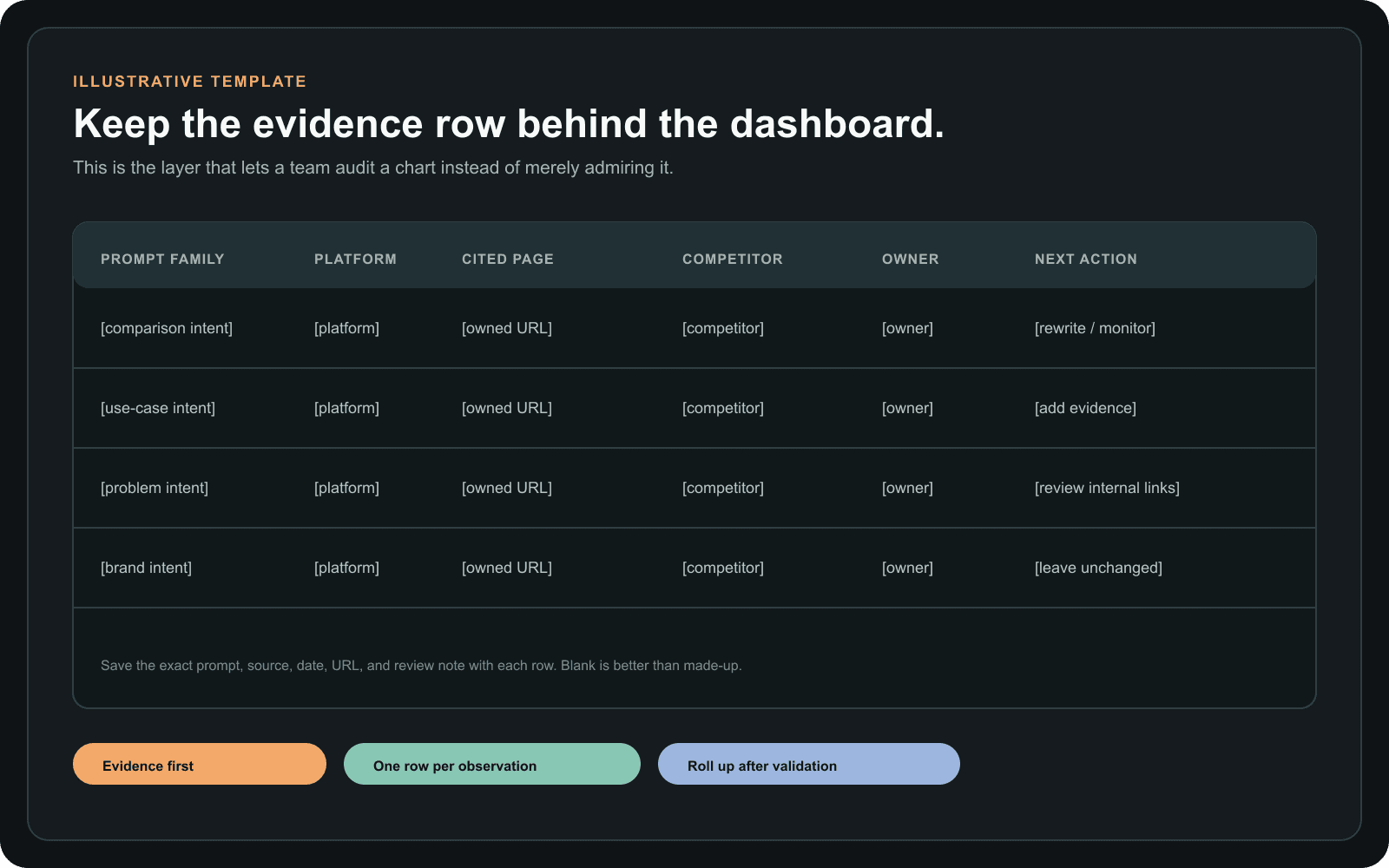
Task: Click the Evidence first pill
Action: 200,764
